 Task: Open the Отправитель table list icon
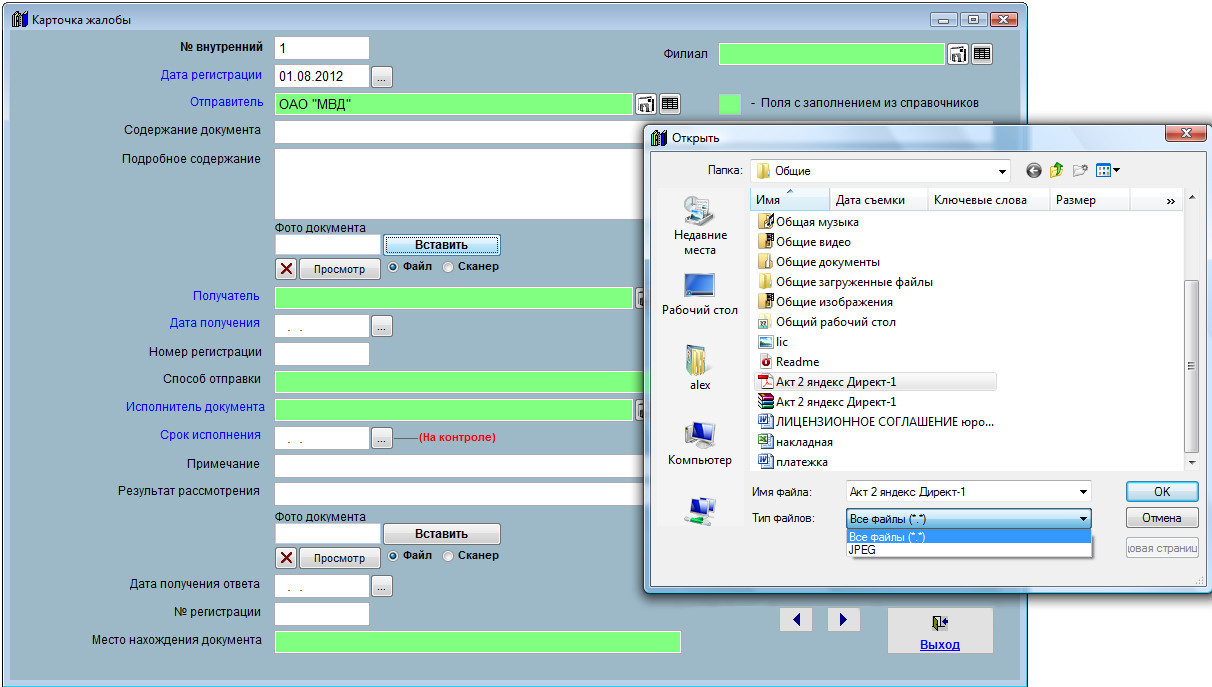pos(670,103)
